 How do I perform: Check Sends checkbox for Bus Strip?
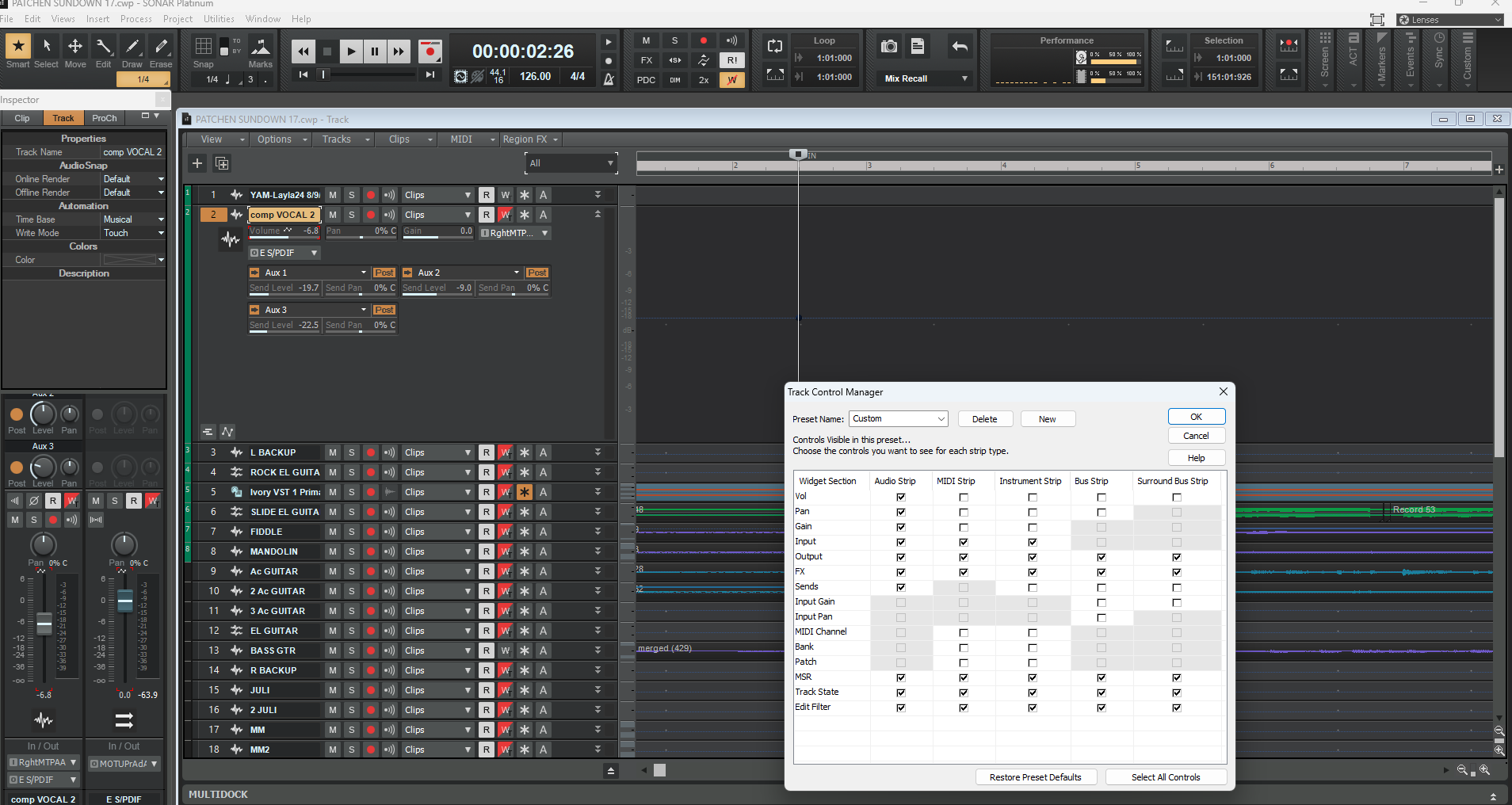pos(1102,587)
